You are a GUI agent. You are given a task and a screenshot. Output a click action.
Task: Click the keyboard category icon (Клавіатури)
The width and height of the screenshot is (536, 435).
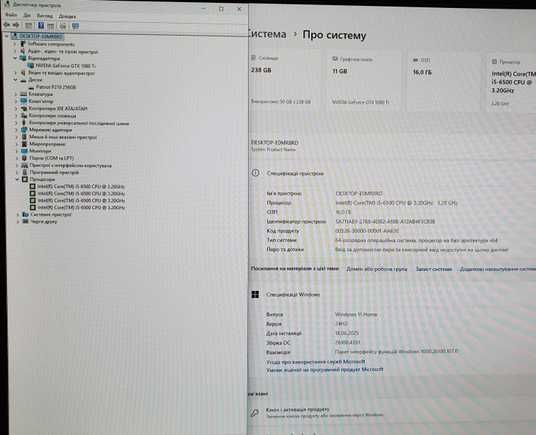point(24,94)
